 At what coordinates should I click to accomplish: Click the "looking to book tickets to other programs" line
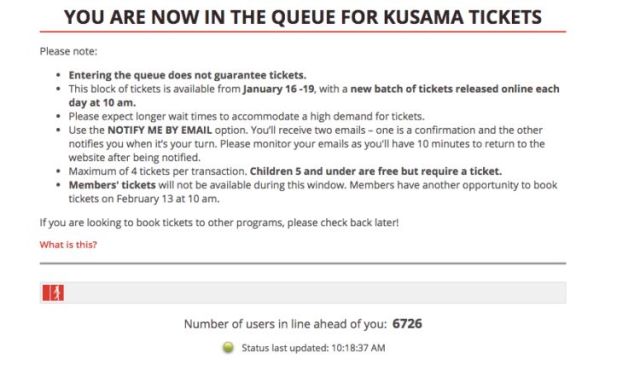[219, 223]
